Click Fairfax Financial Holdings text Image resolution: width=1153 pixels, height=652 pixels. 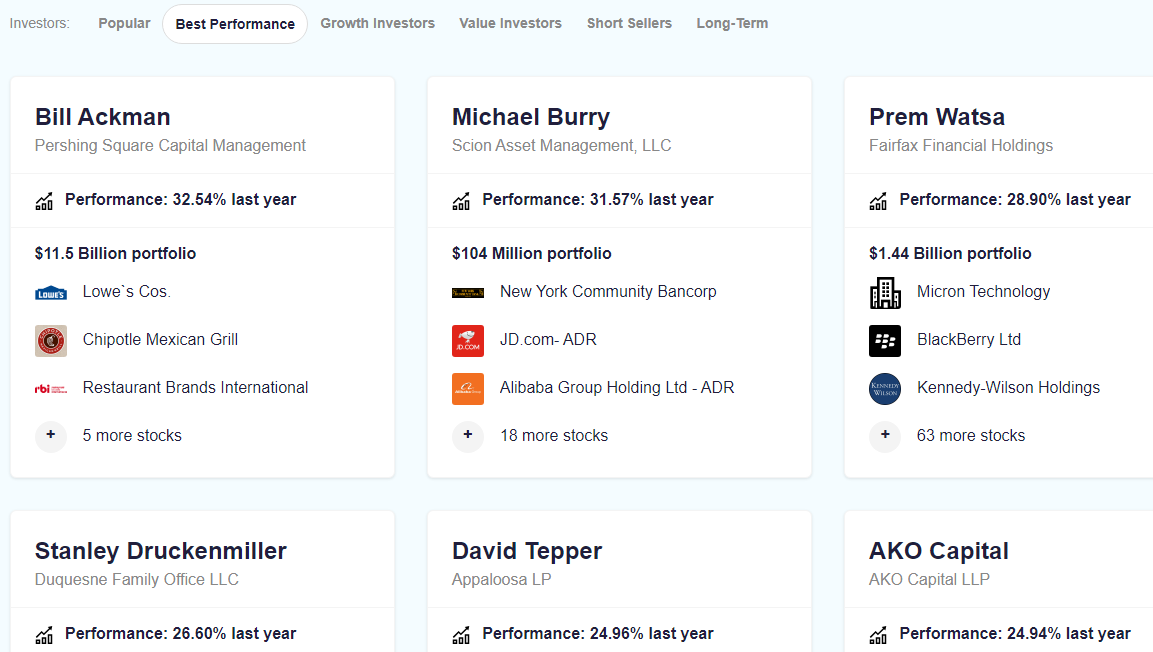click(960, 146)
